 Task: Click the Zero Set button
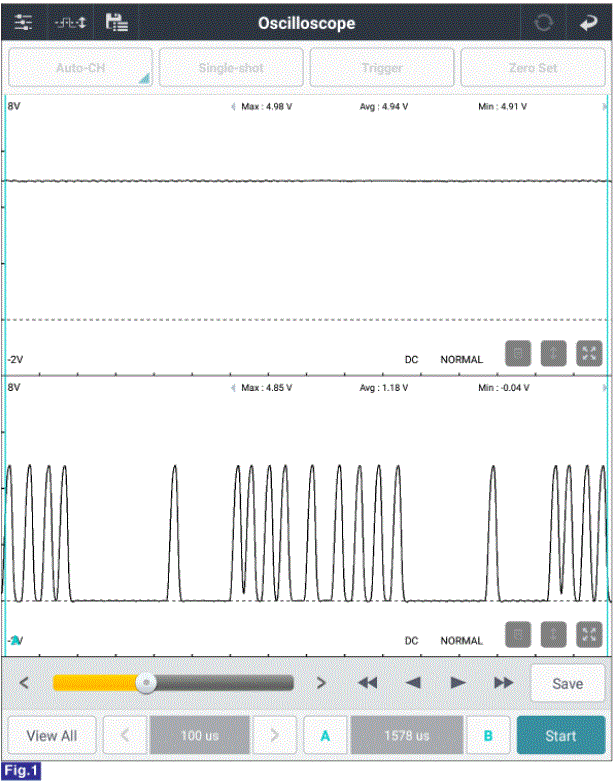pos(533,67)
